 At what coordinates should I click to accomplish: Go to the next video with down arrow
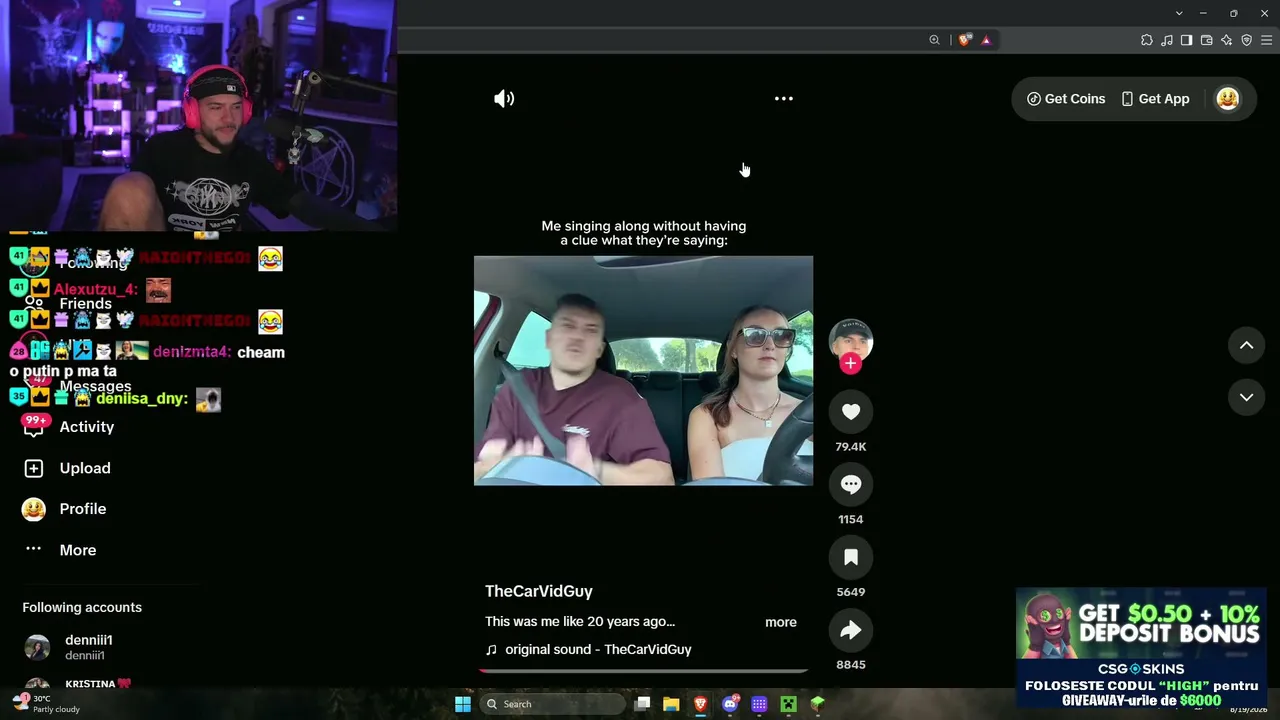1247,397
